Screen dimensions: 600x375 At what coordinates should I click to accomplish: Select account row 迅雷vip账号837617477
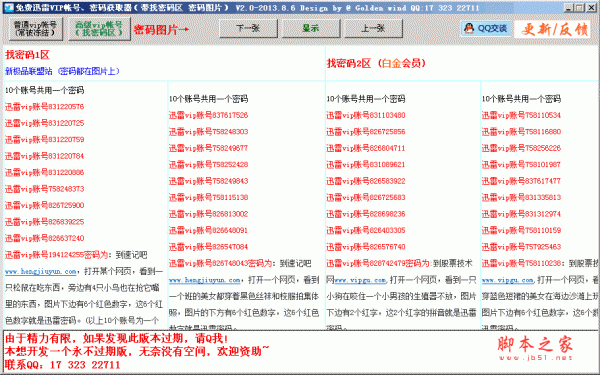pos(521,181)
